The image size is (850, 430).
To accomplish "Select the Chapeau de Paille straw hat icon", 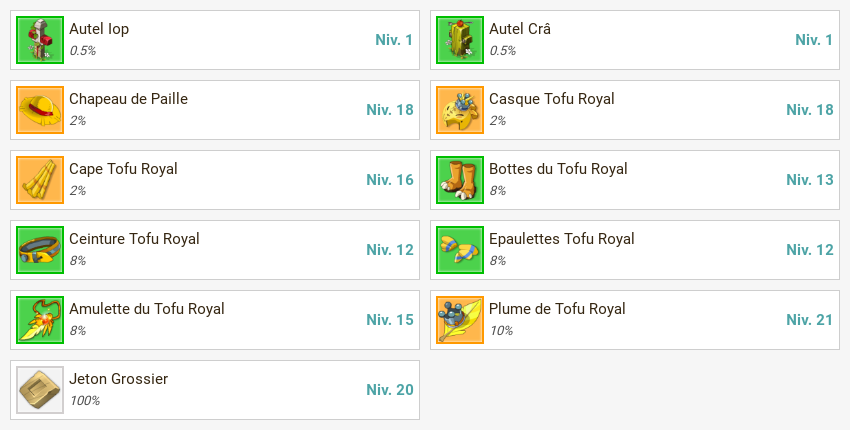I will tap(40, 110).
